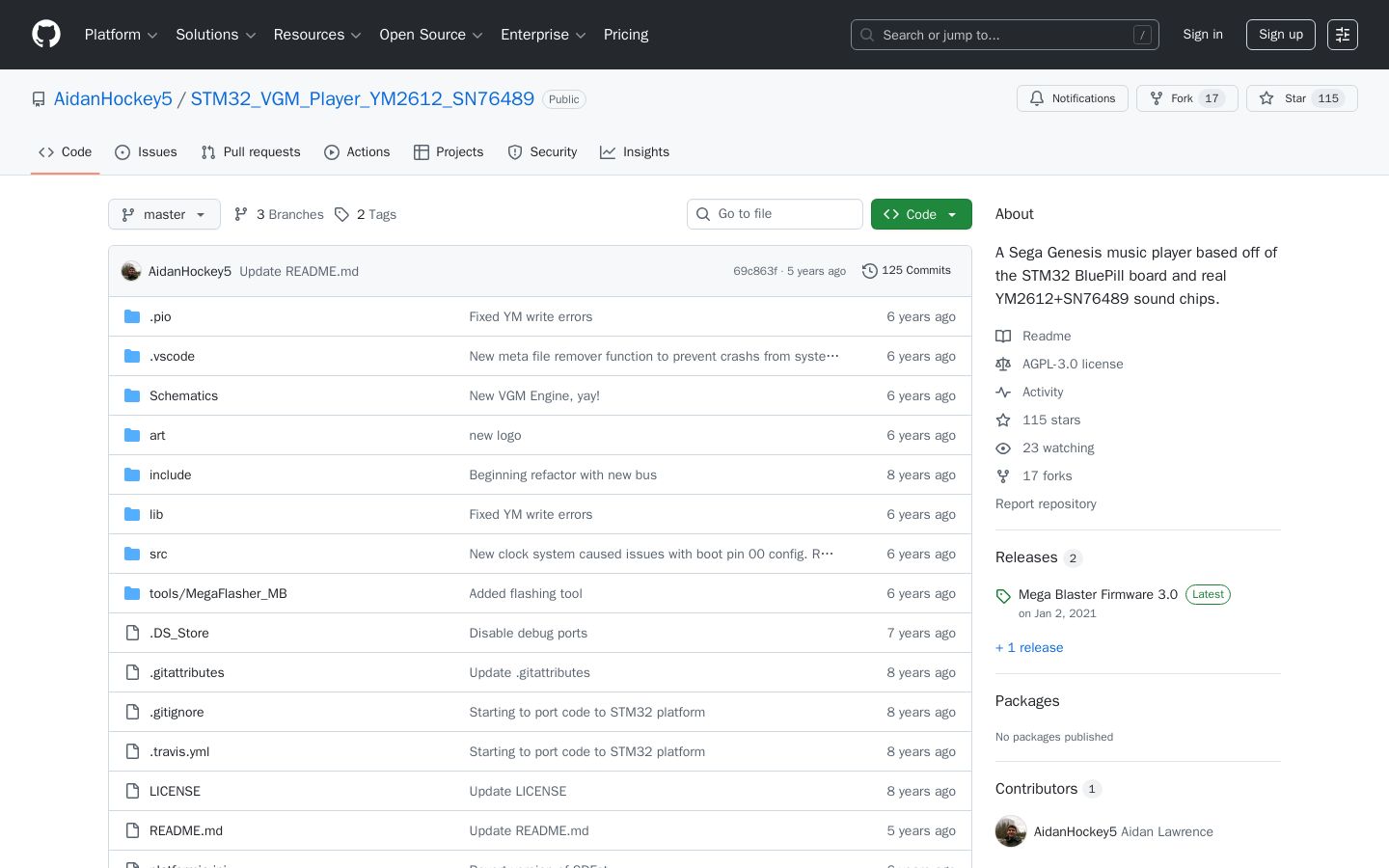Open the .pio folder icon
The height and width of the screenshot is (868, 1389).
pyautogui.click(x=132, y=316)
